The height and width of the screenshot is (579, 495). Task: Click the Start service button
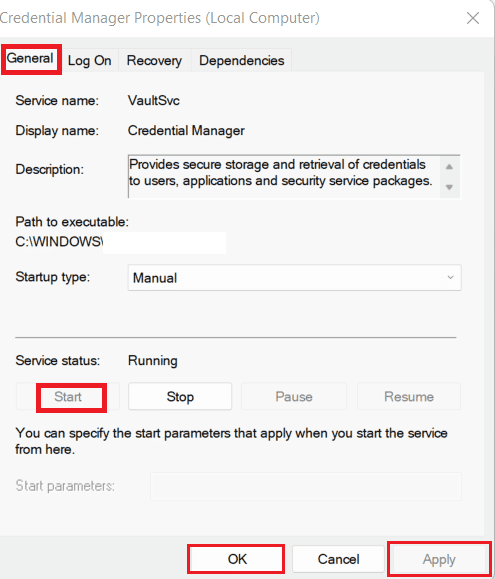pyautogui.click(x=68, y=397)
